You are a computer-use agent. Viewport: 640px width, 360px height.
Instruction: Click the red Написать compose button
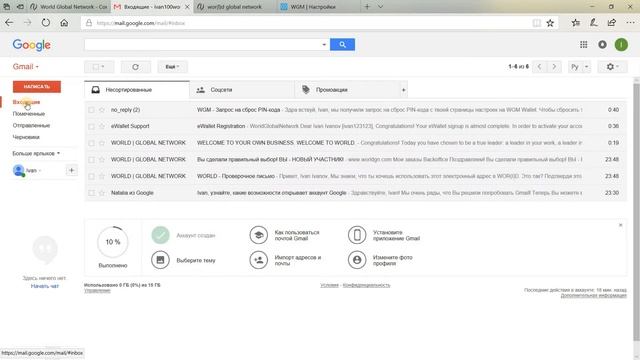pos(37,87)
